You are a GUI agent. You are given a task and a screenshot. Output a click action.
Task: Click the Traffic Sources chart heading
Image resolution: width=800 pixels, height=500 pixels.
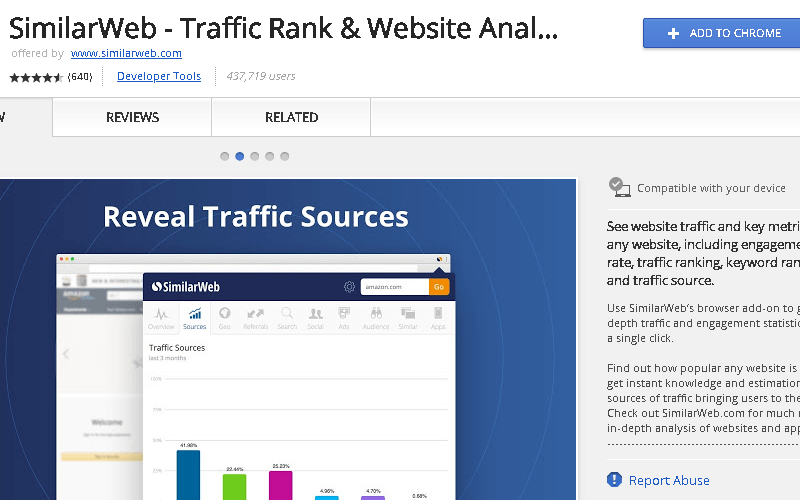pos(177,347)
